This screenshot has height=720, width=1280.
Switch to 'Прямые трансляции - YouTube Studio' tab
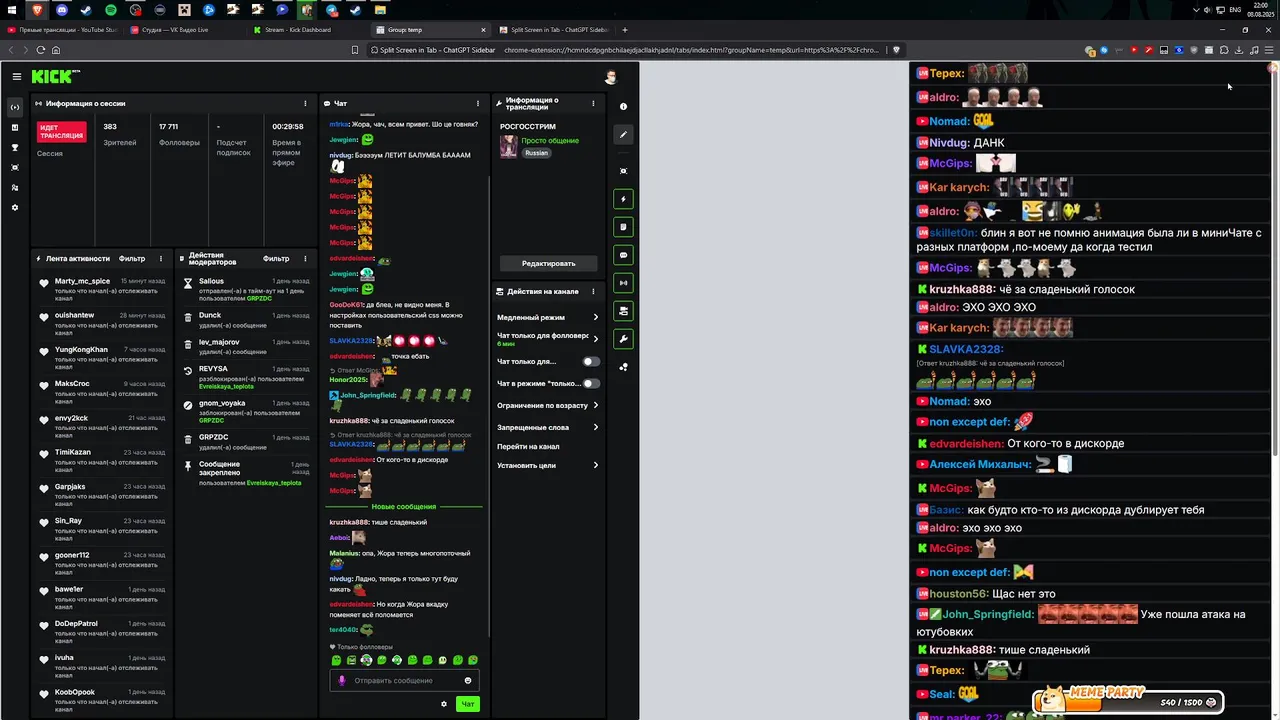pyautogui.click(x=62, y=30)
